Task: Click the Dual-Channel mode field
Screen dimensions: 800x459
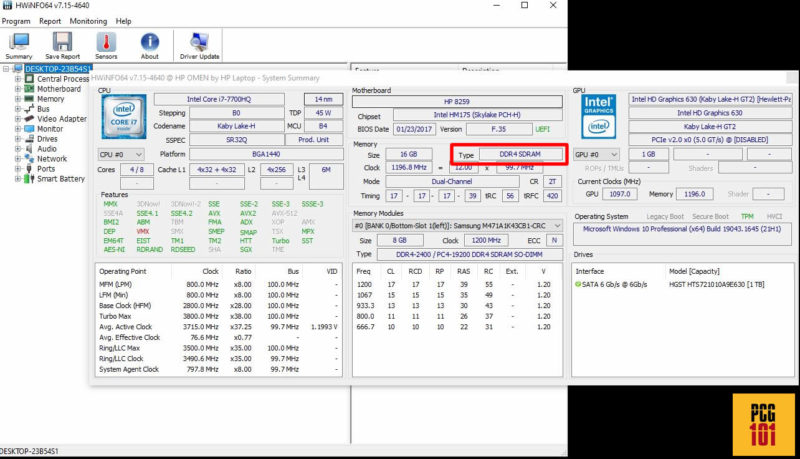Action: tap(452, 182)
